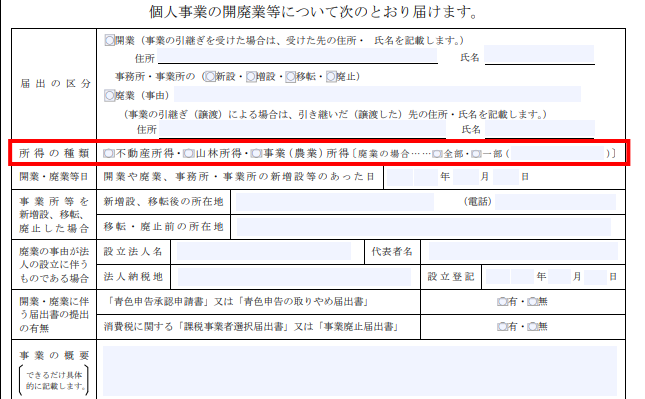This screenshot has height=399, width=645.
Task: Click the 日 field in 設立登記 row
Action: pos(595,277)
